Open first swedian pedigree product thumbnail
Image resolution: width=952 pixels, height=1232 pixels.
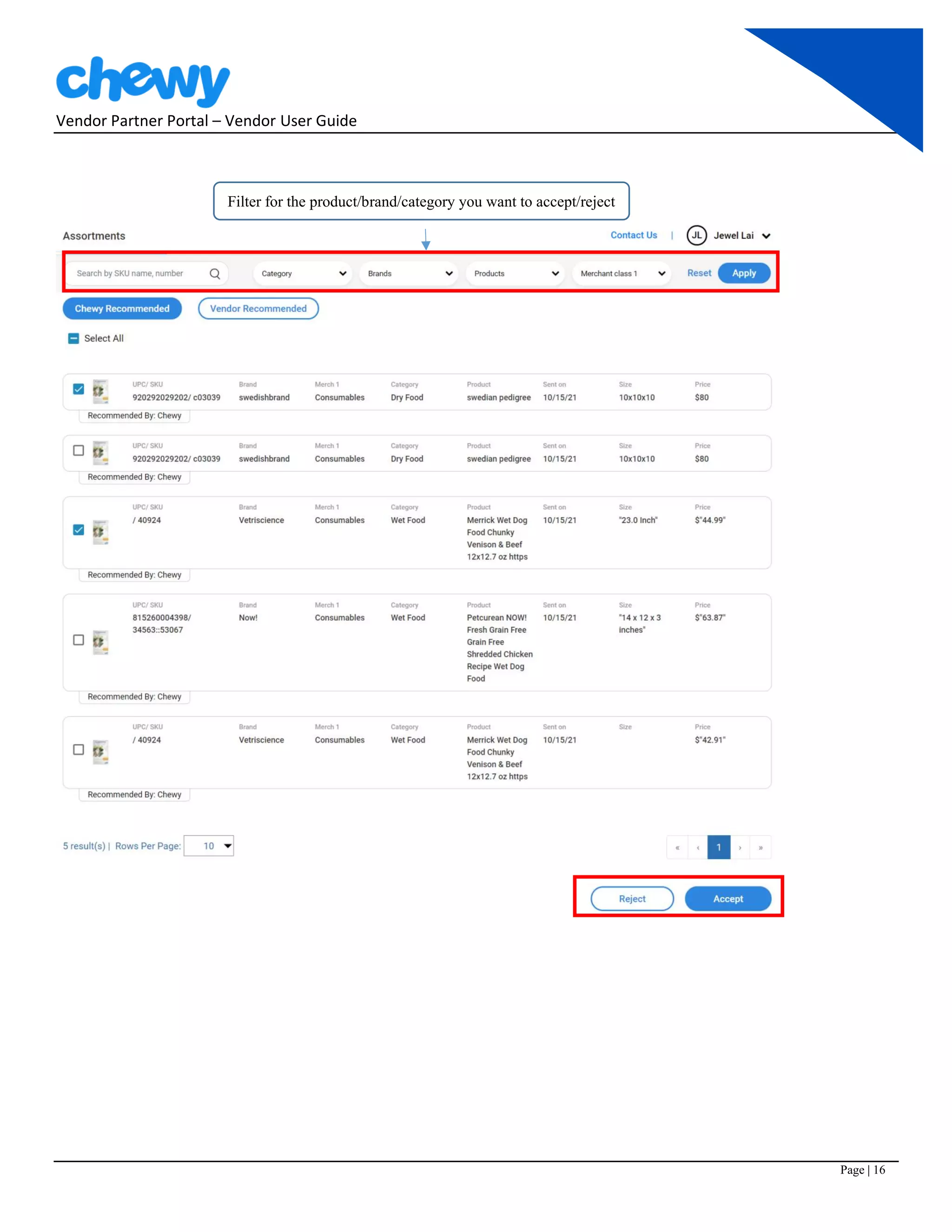(x=100, y=391)
